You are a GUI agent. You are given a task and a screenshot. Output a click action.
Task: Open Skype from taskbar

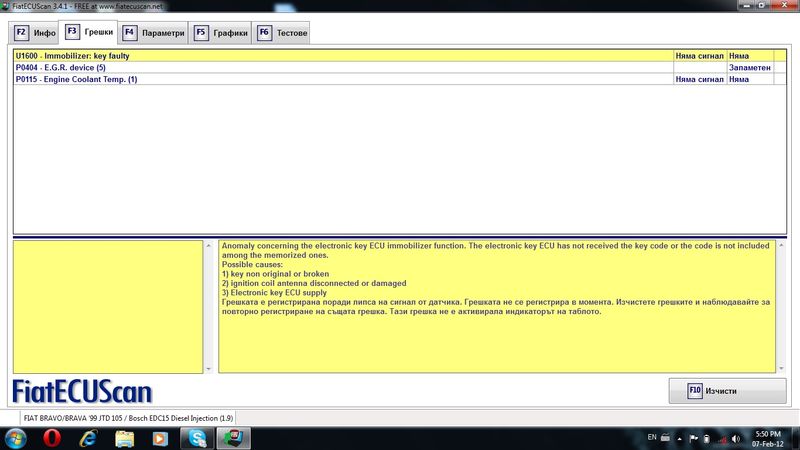point(197,439)
